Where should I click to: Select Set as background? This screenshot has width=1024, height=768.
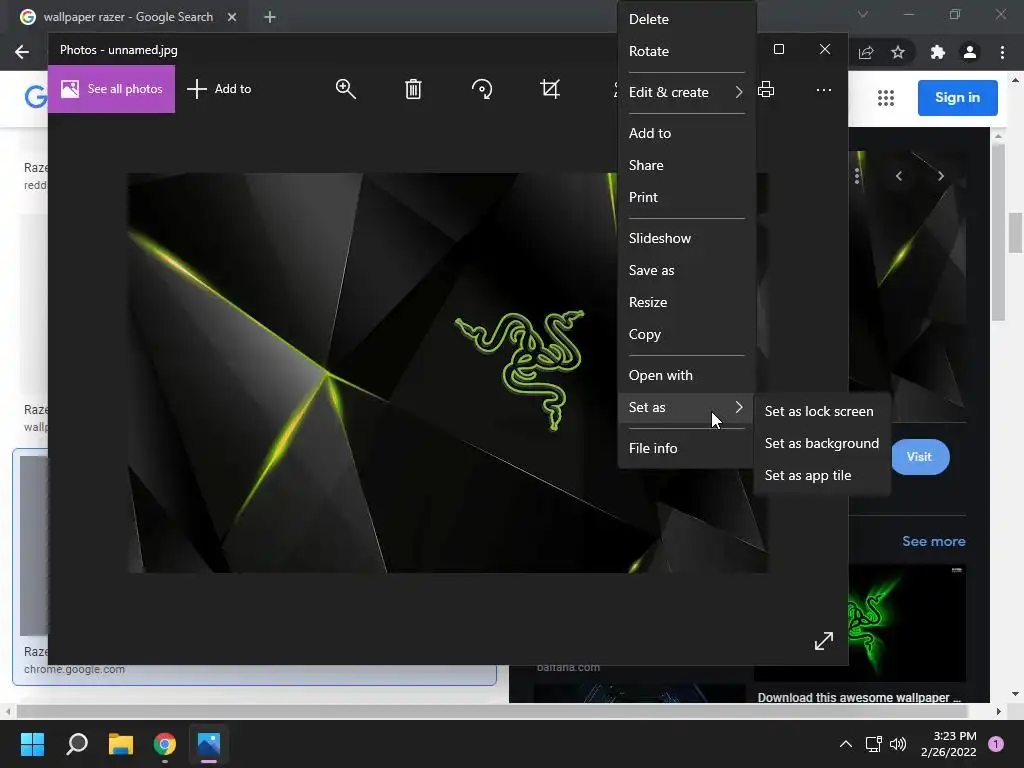pyautogui.click(x=822, y=443)
